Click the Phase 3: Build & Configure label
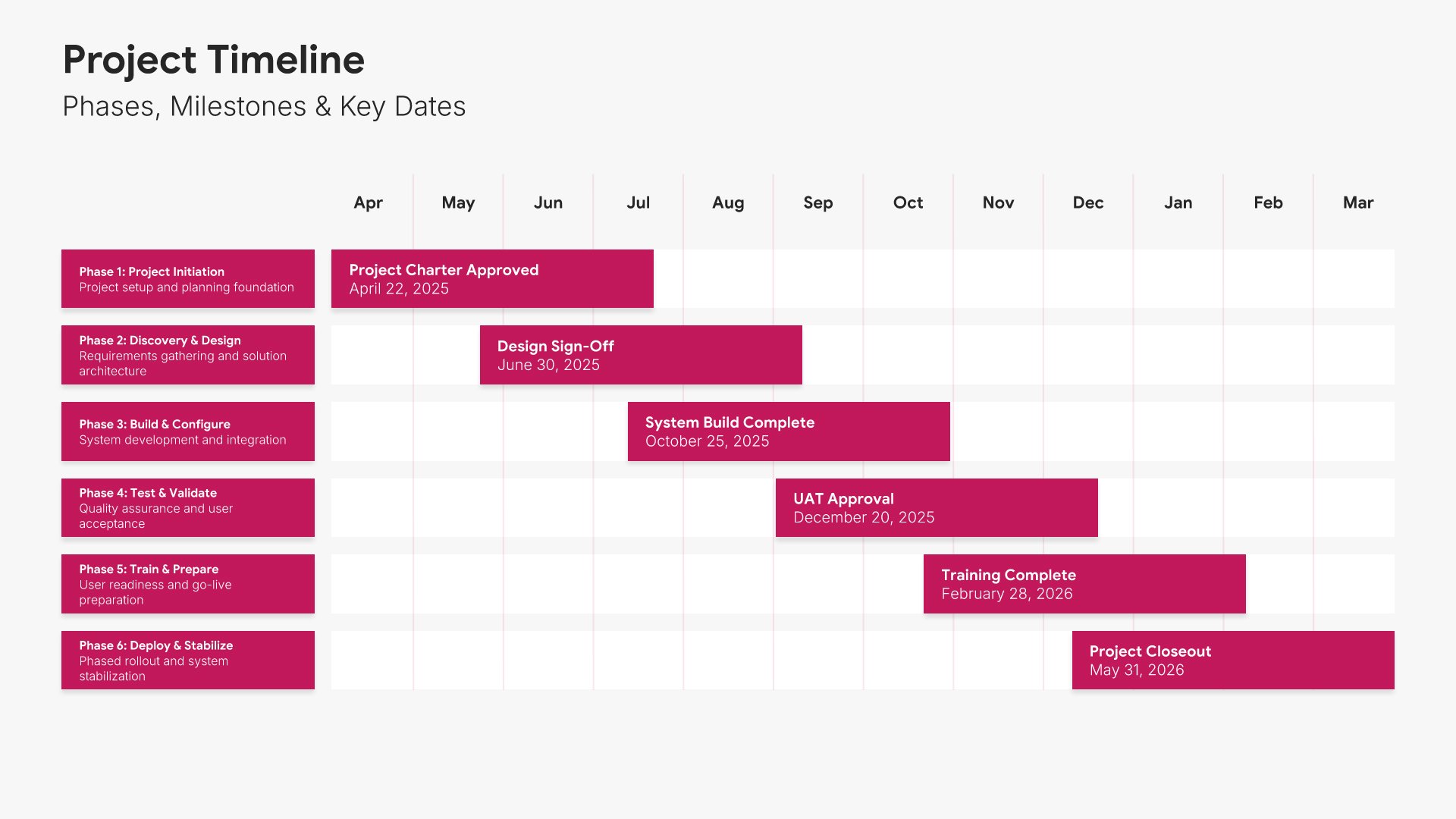The height and width of the screenshot is (819, 1456). coord(187,431)
